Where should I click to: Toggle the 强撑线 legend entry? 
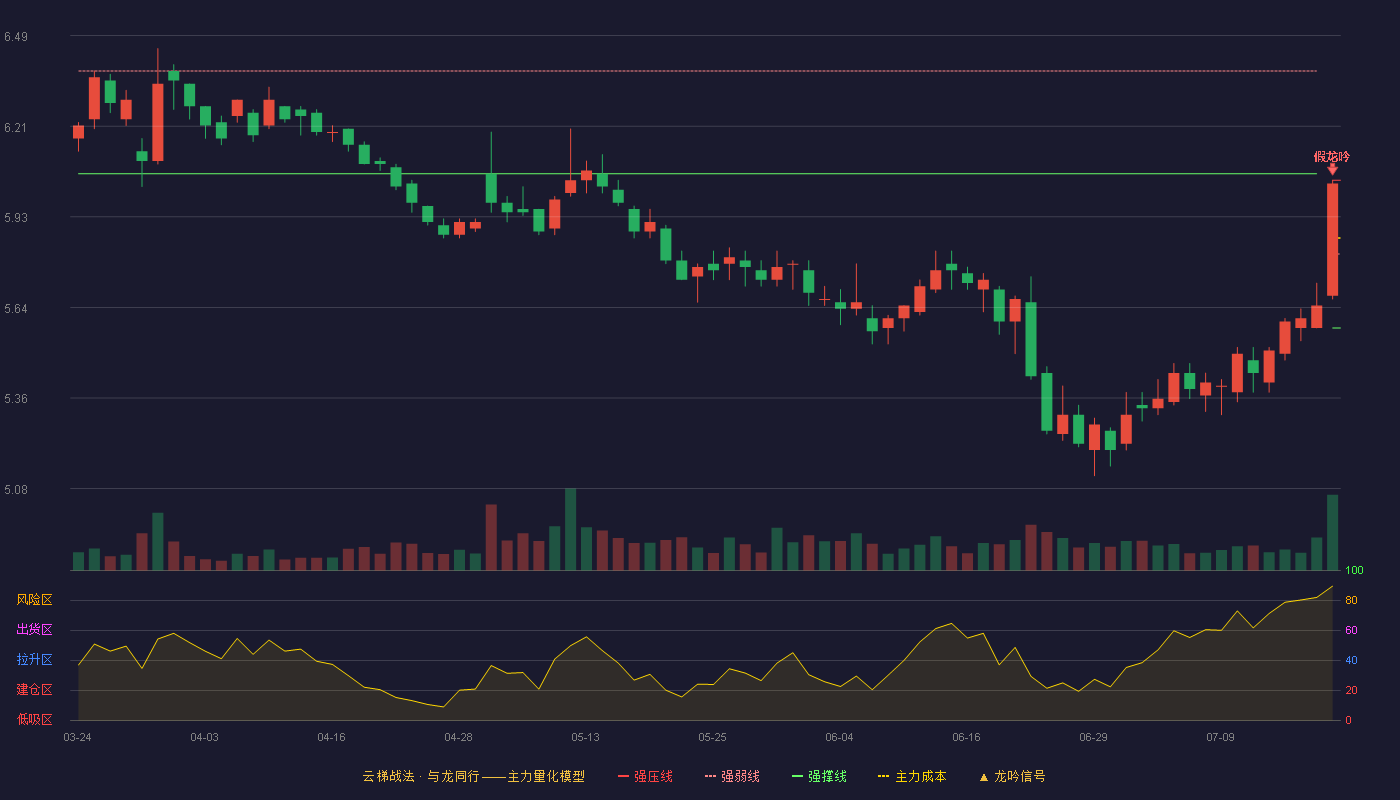819,776
